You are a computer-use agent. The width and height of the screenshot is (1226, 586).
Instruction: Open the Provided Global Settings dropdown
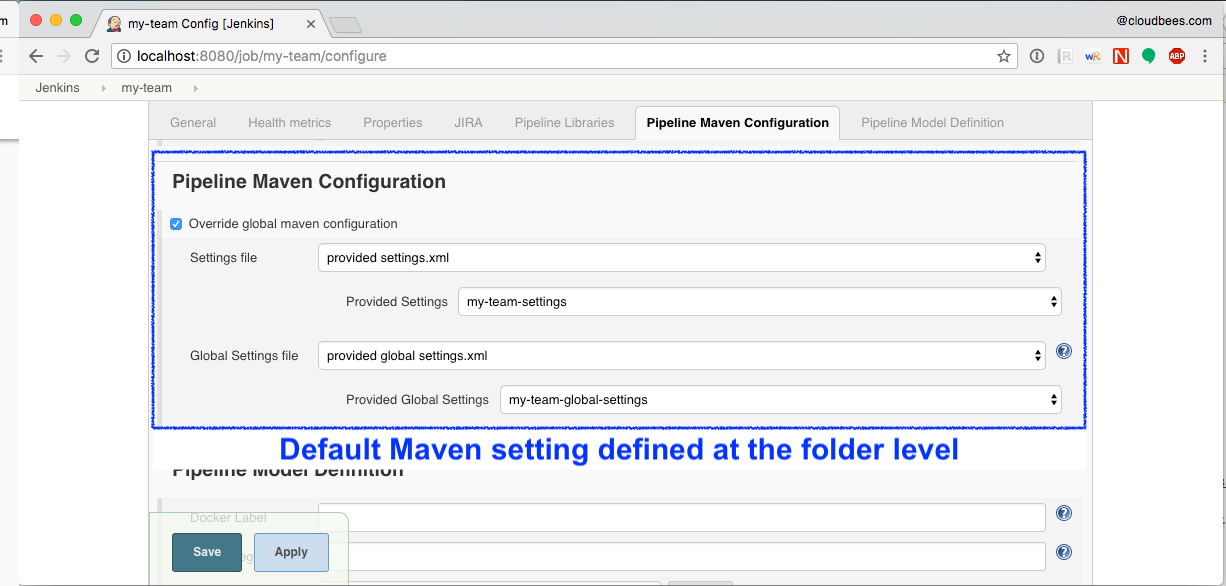pyautogui.click(x=781, y=400)
